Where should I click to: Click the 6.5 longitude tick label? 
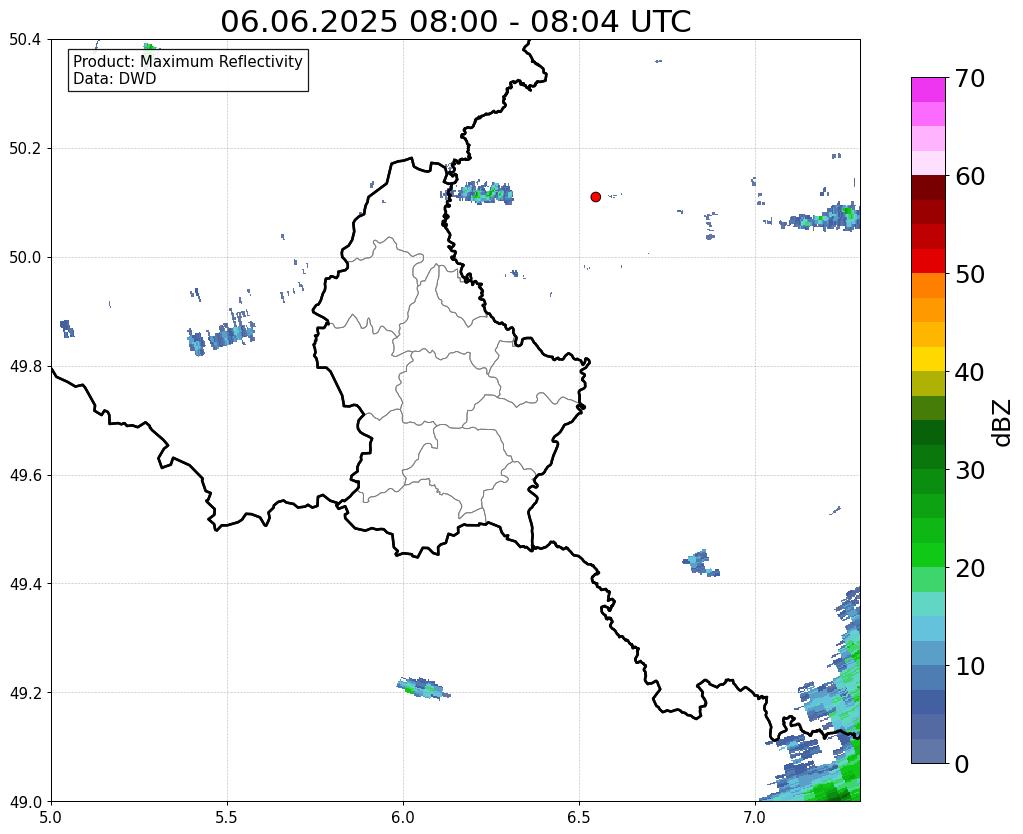[x=579, y=817]
